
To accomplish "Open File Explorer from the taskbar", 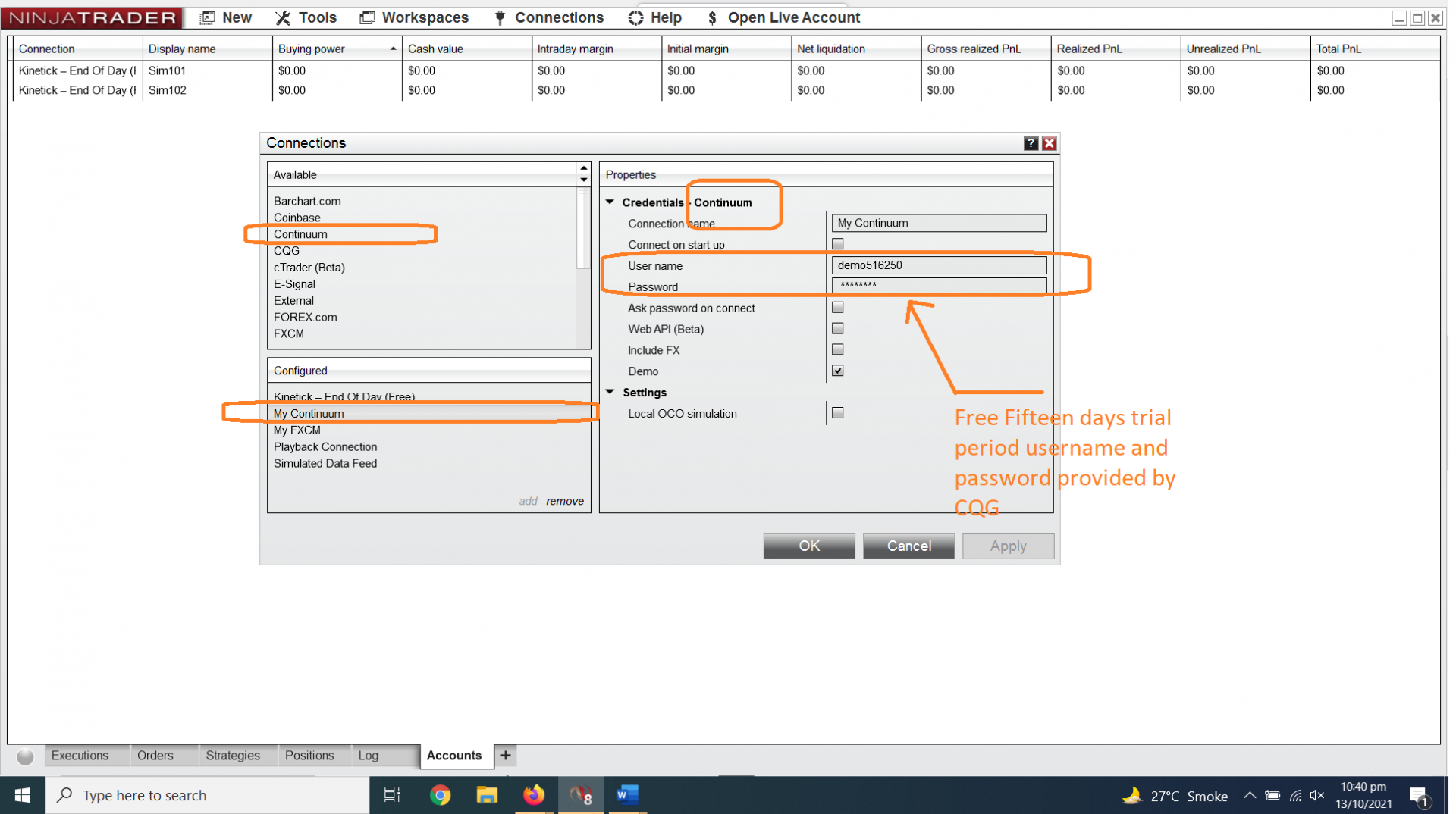I will point(487,795).
